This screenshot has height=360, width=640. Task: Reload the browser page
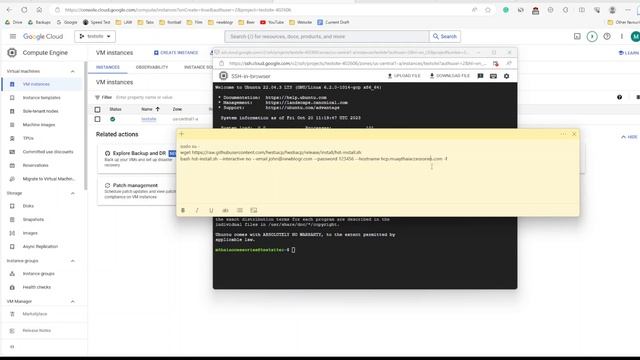click(24, 10)
